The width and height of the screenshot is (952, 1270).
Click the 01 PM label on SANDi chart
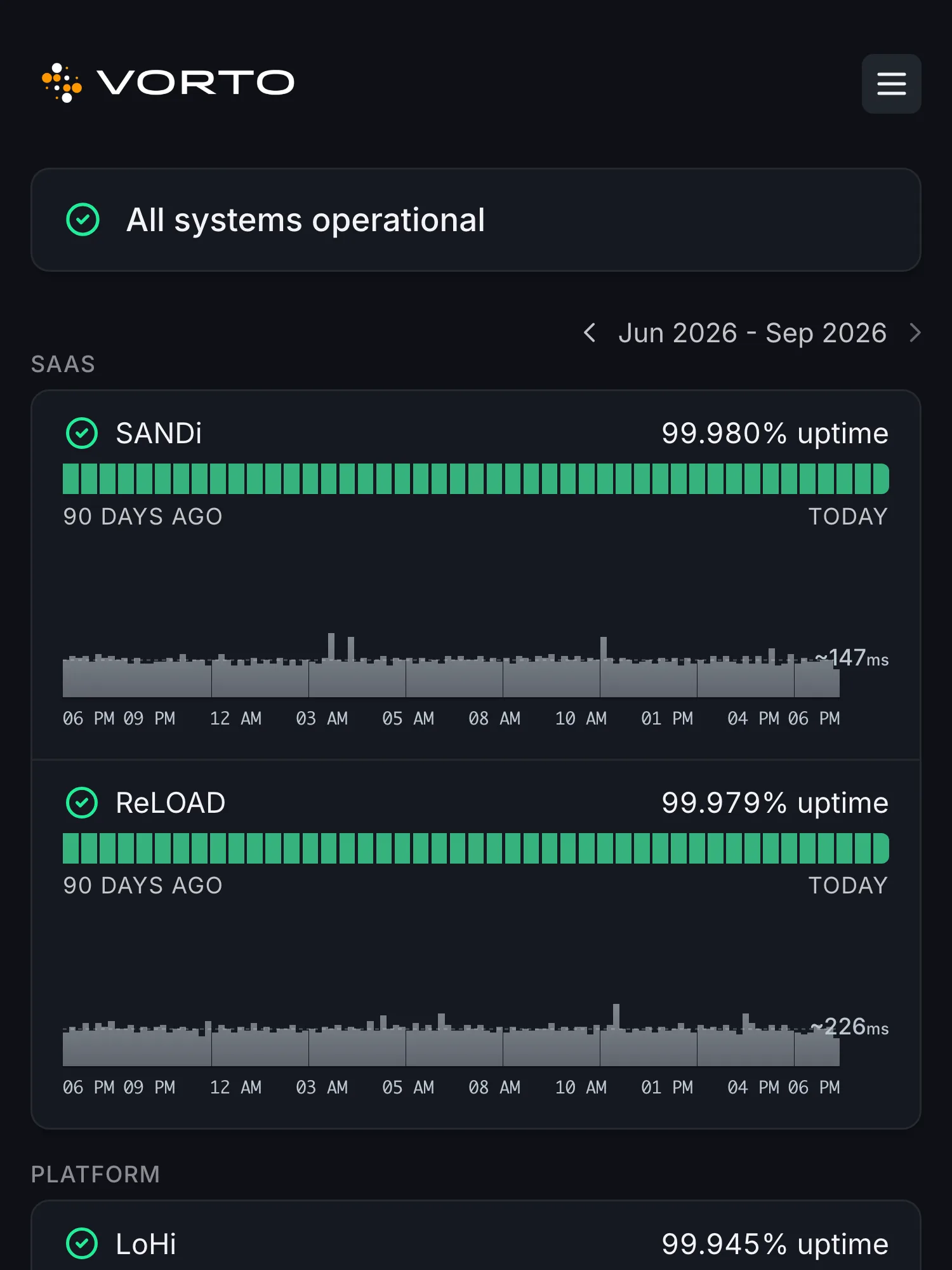[x=667, y=718]
